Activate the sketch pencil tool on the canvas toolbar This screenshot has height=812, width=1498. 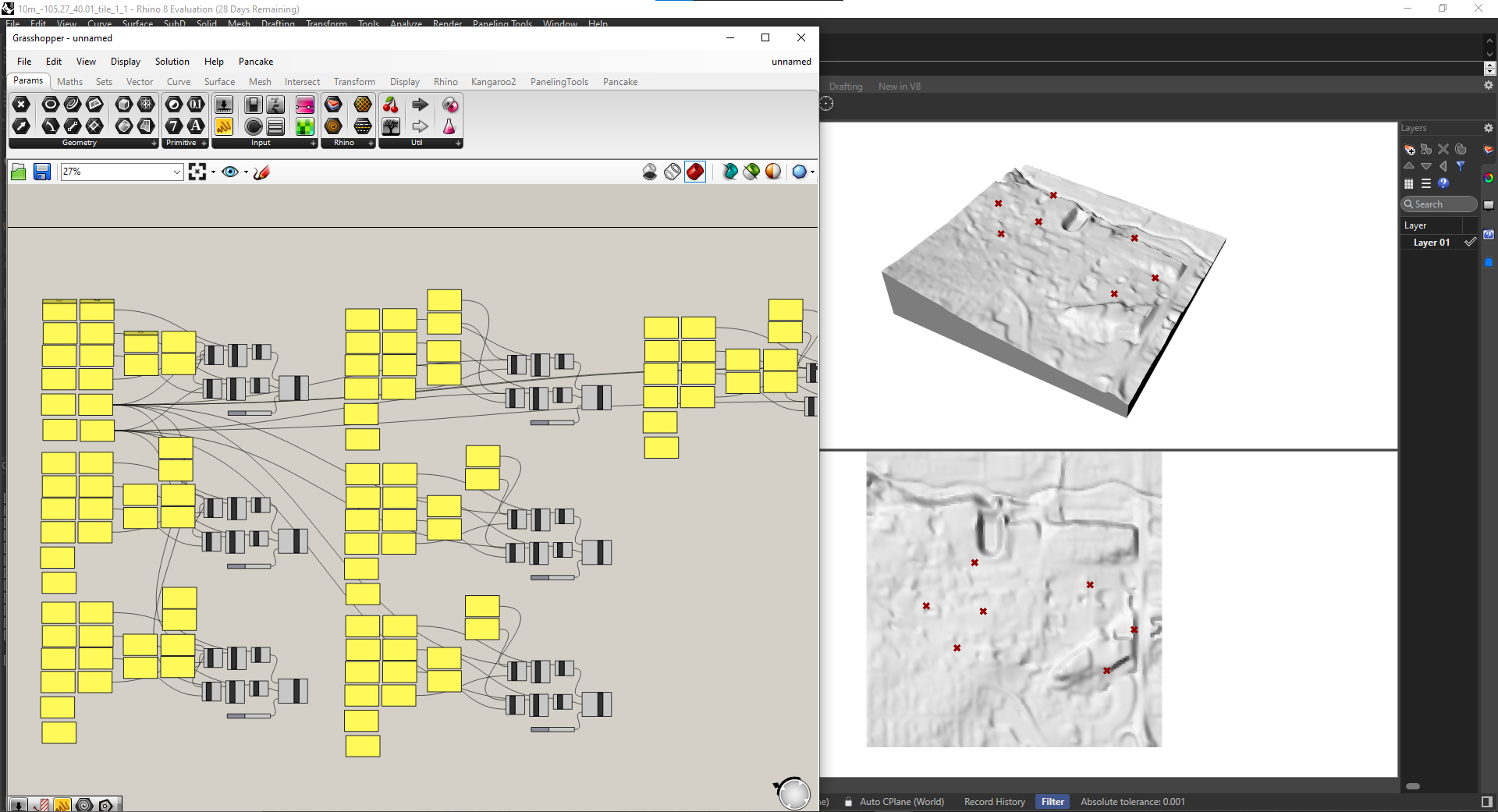[262, 172]
